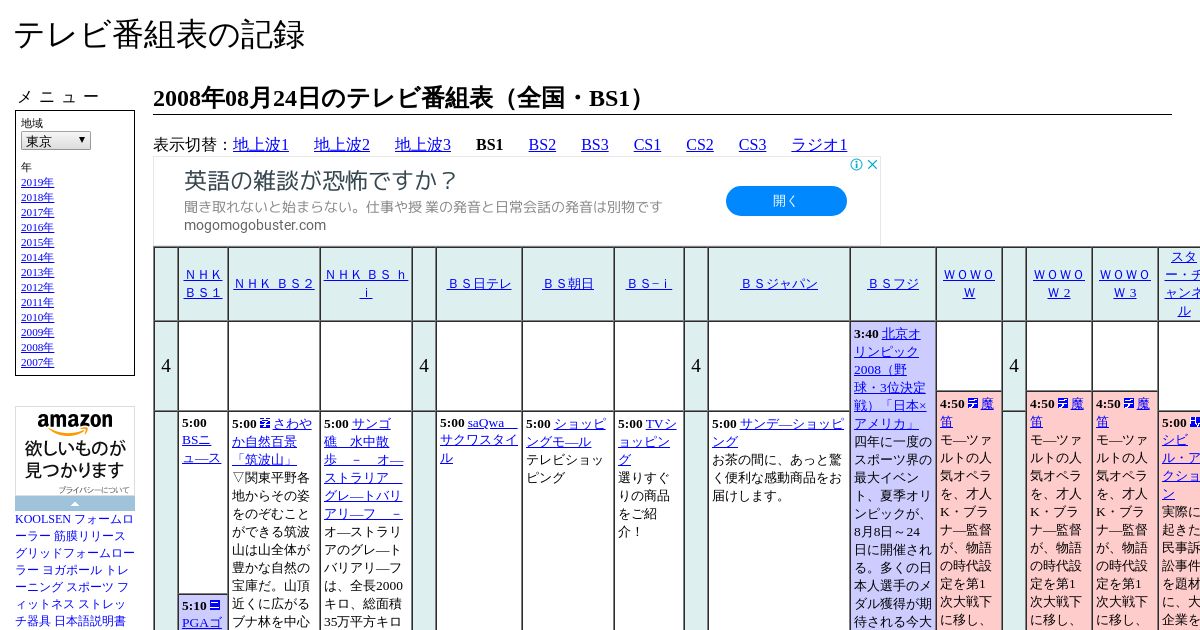Click the icon beside WOWOW 4:50 魔笛
The image size is (1200, 630).
point(973,404)
